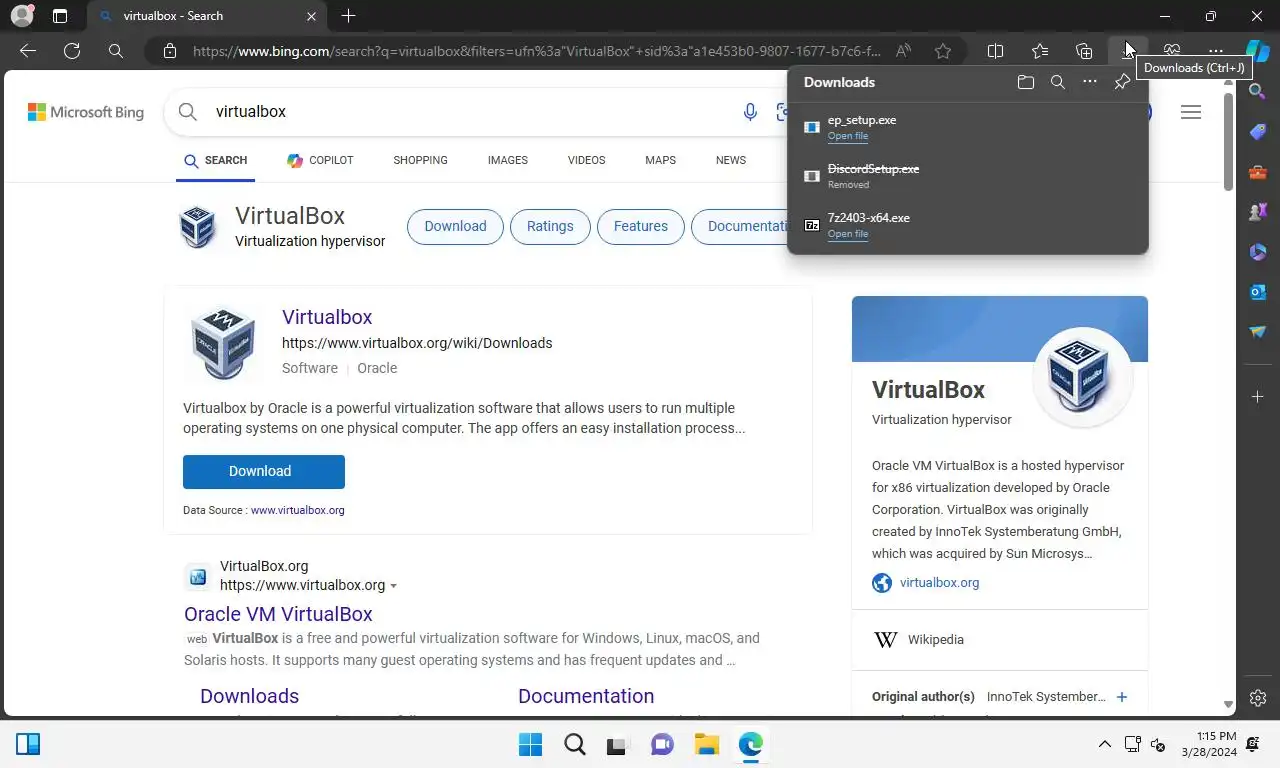Switch to the VIDEOS tab
The width and height of the screenshot is (1280, 768).
(x=586, y=160)
